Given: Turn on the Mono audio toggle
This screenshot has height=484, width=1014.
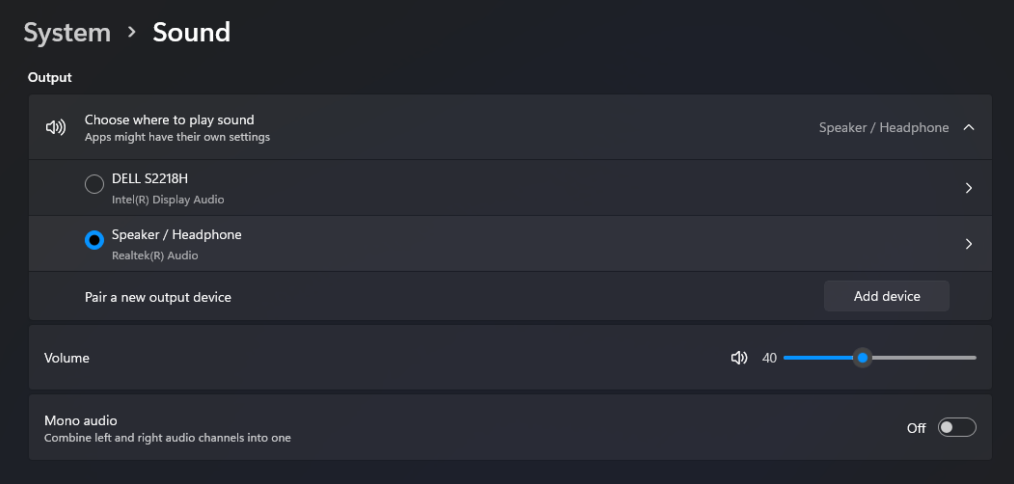Looking at the screenshot, I should [956, 428].
